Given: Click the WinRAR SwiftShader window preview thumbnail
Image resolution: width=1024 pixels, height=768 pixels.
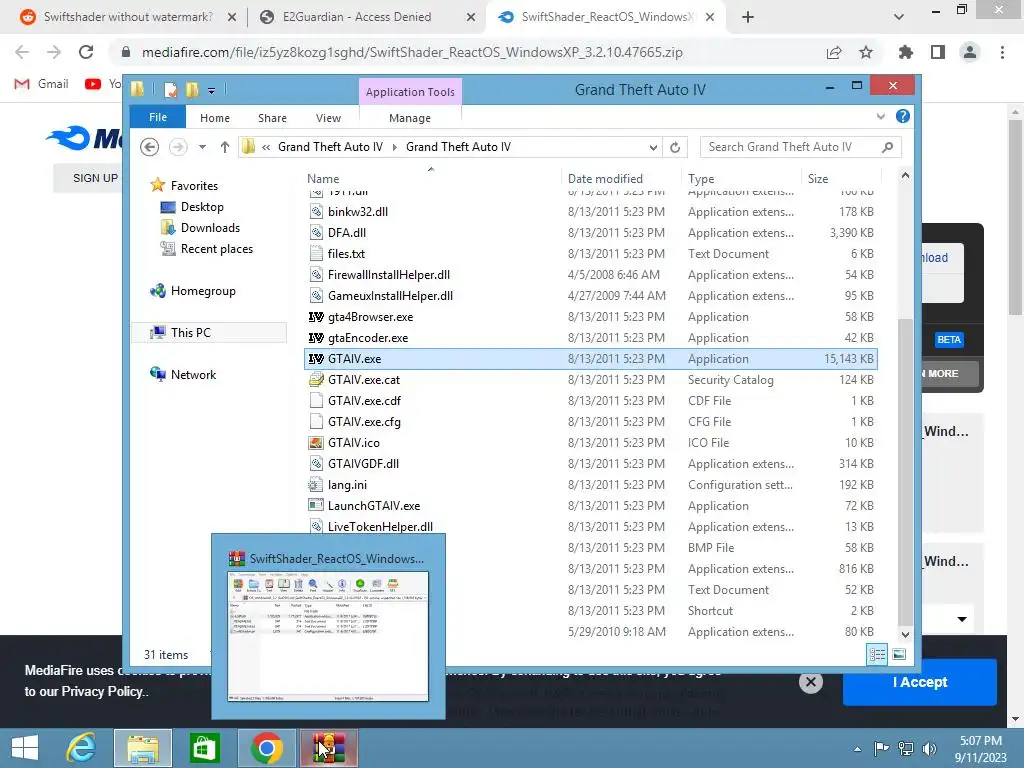Looking at the screenshot, I should [328, 636].
